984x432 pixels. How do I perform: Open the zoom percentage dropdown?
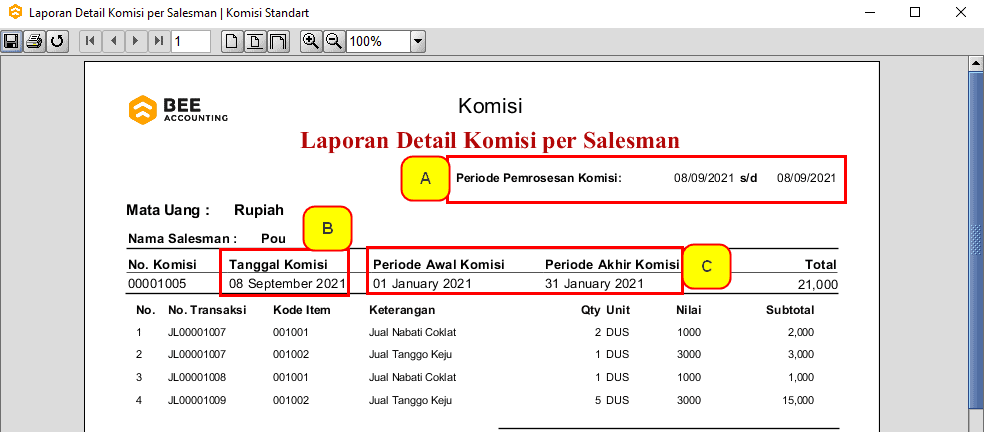click(x=418, y=41)
